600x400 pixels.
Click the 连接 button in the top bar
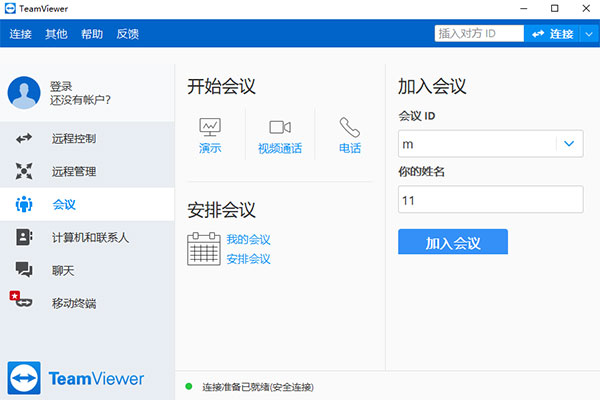(x=552, y=34)
